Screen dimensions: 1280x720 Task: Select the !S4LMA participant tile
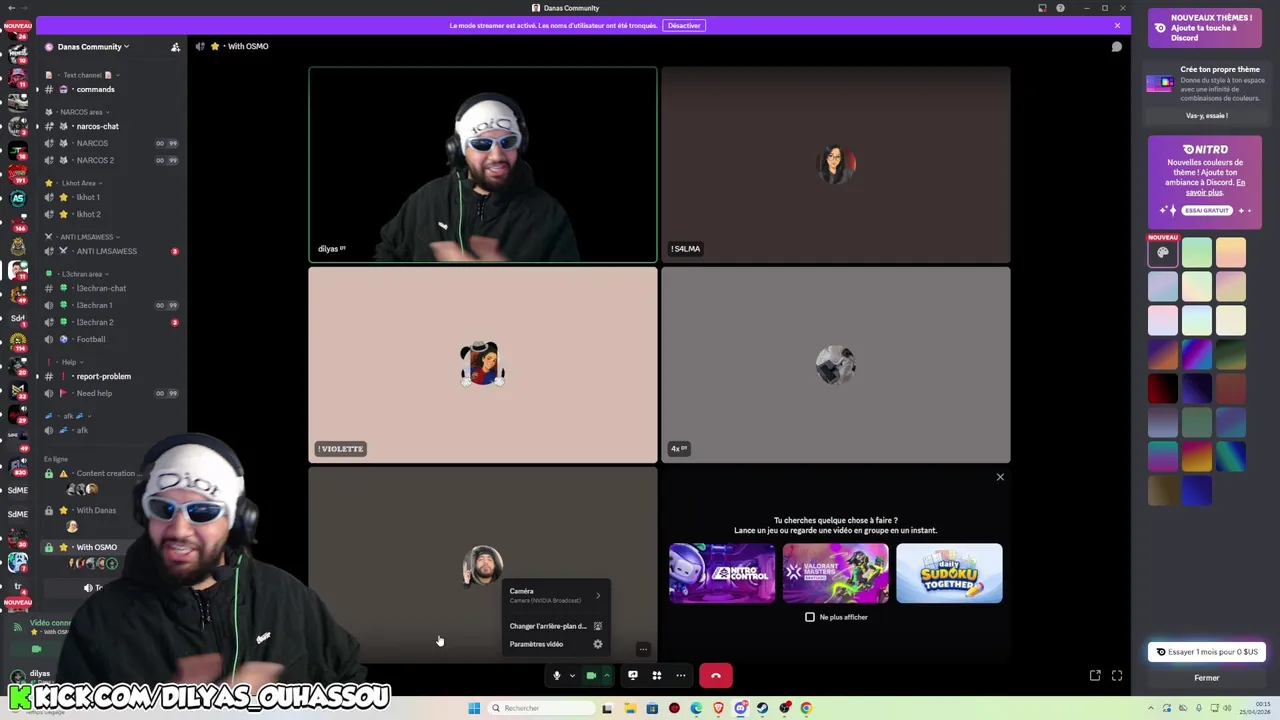[x=836, y=165]
